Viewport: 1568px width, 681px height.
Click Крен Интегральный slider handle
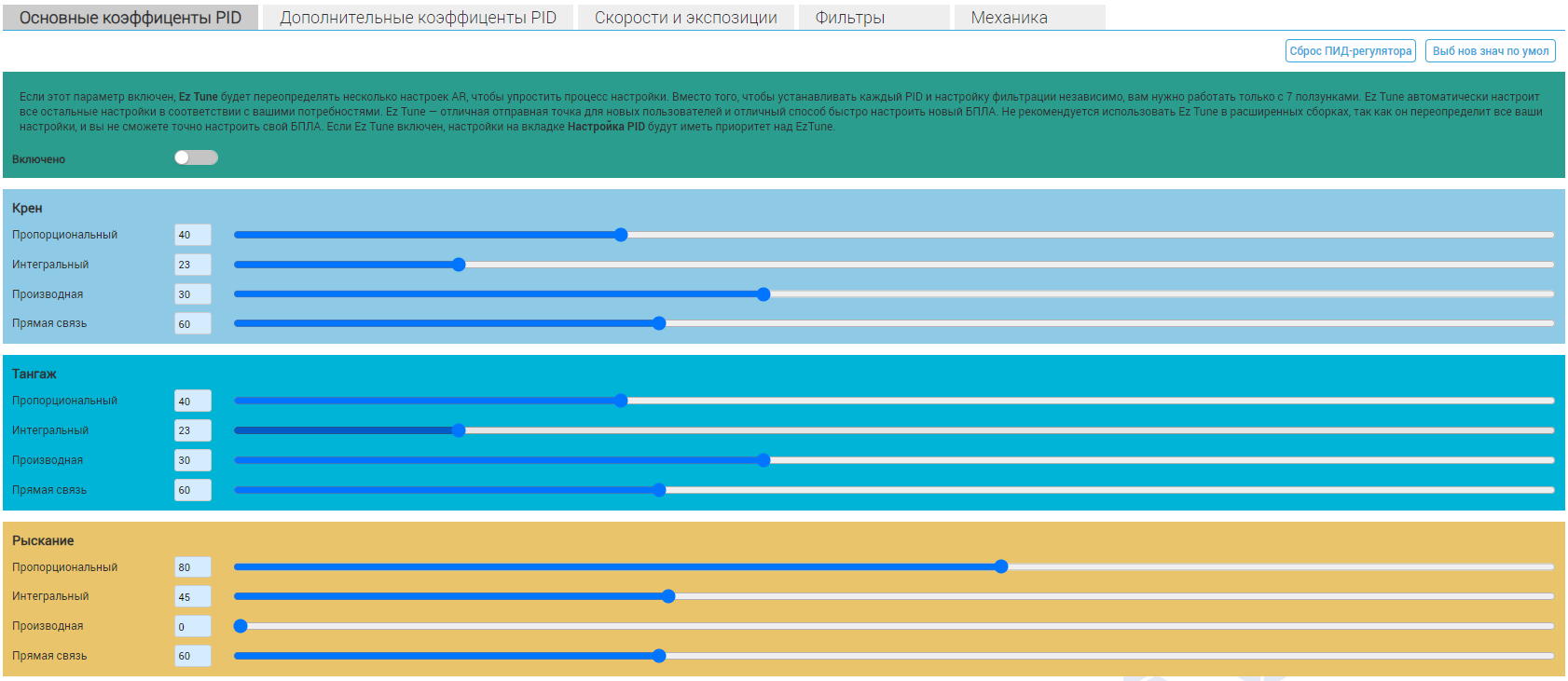[459, 265]
